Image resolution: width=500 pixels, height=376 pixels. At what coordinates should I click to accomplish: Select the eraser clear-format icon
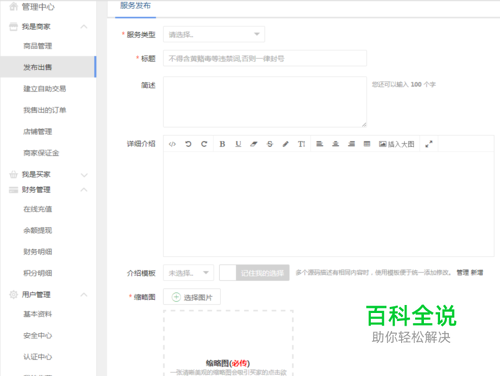pos(254,144)
